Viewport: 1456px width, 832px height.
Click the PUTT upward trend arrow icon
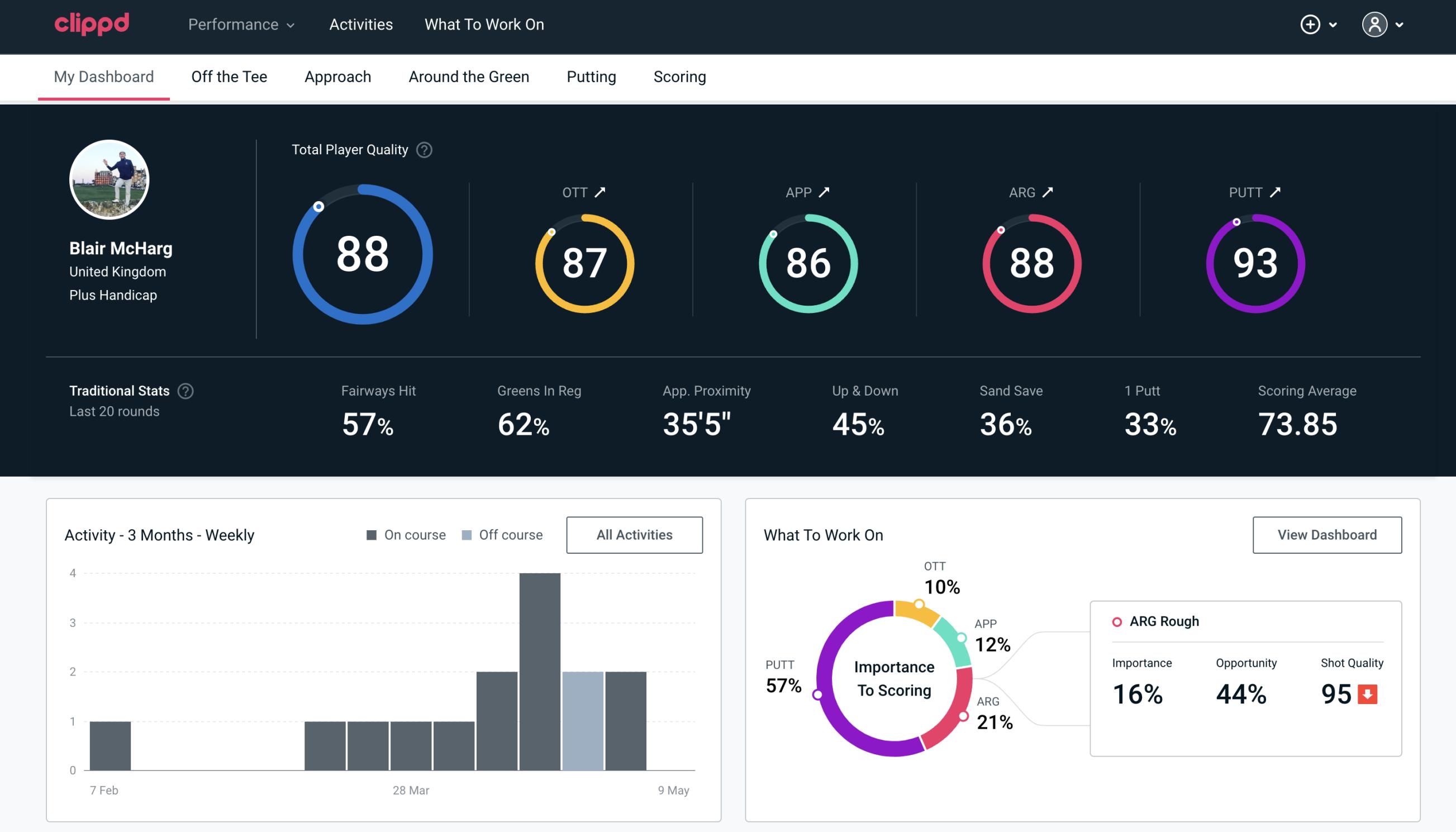1276,192
